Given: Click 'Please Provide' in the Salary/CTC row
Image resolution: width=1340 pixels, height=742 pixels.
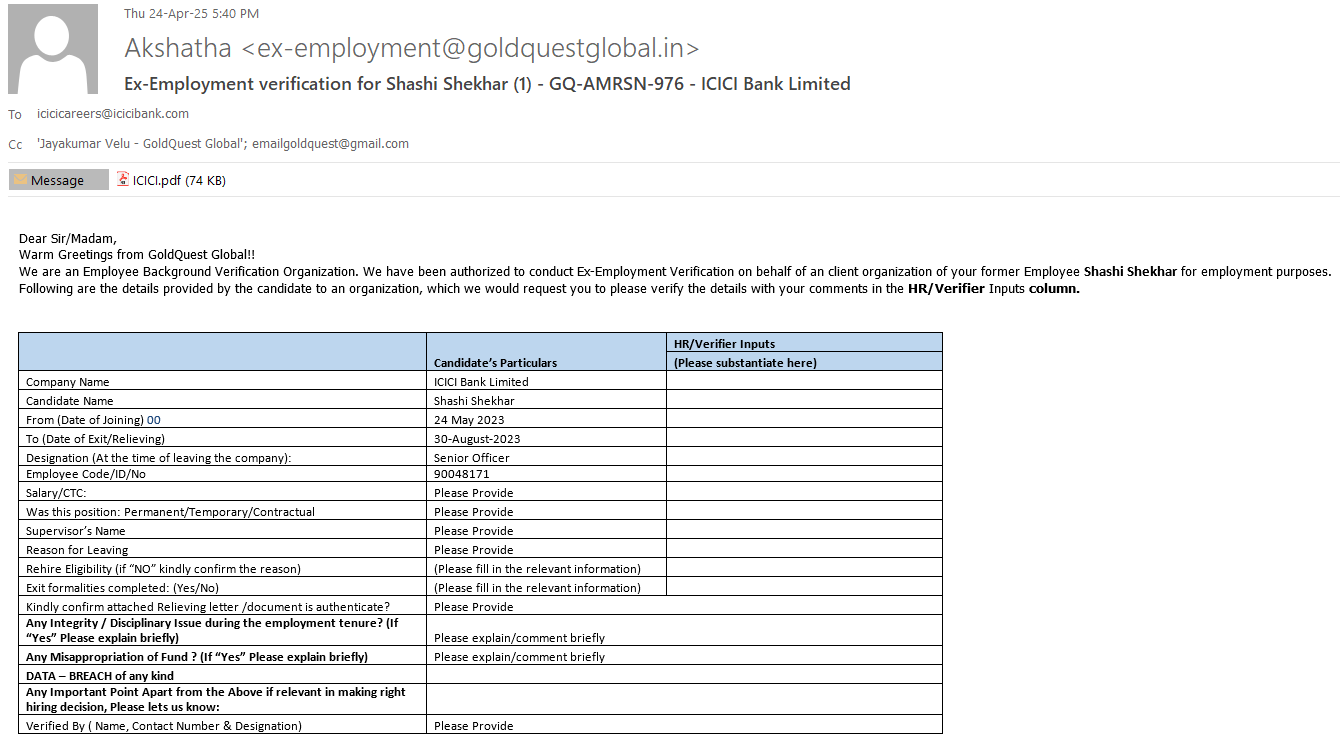Looking at the screenshot, I should tap(474, 493).
